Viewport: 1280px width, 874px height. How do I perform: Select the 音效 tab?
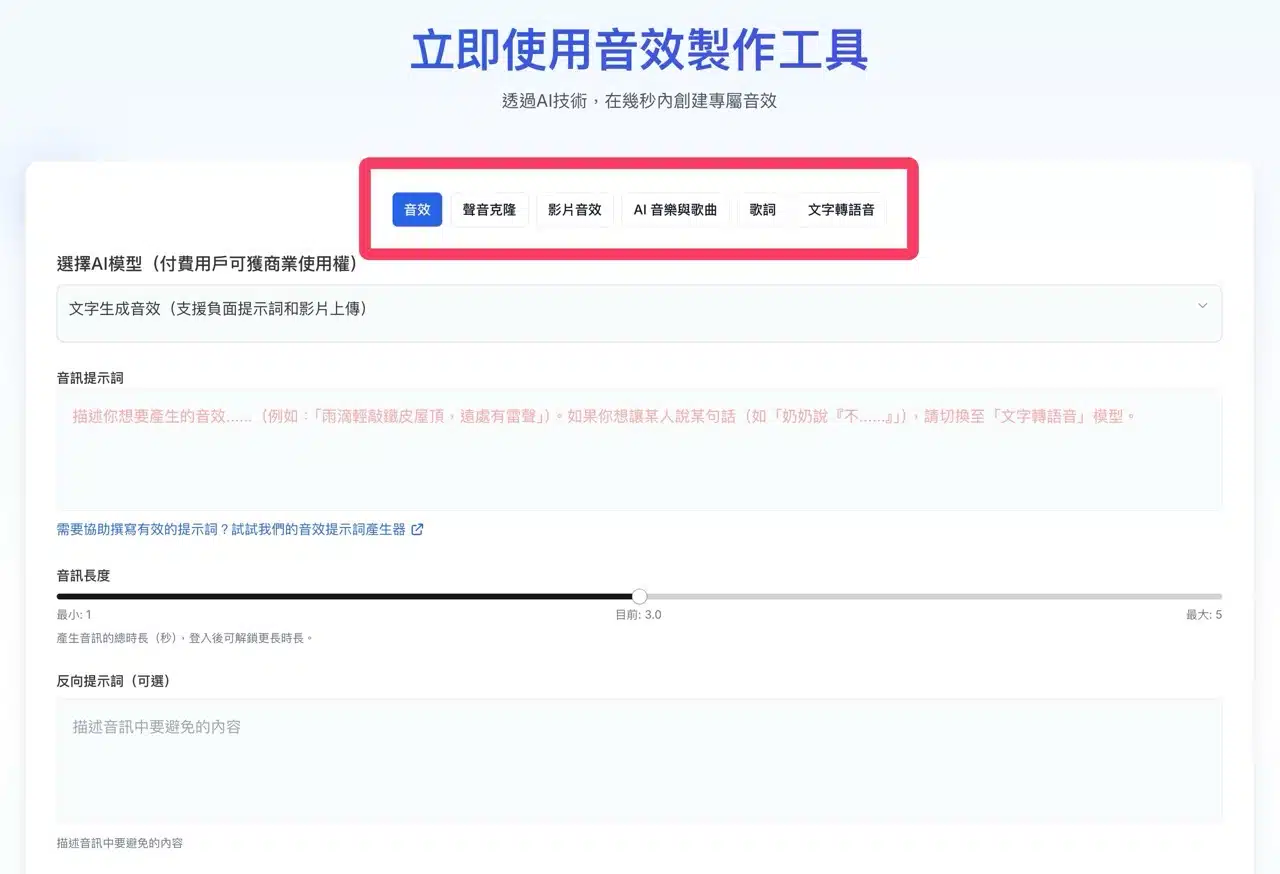point(417,210)
